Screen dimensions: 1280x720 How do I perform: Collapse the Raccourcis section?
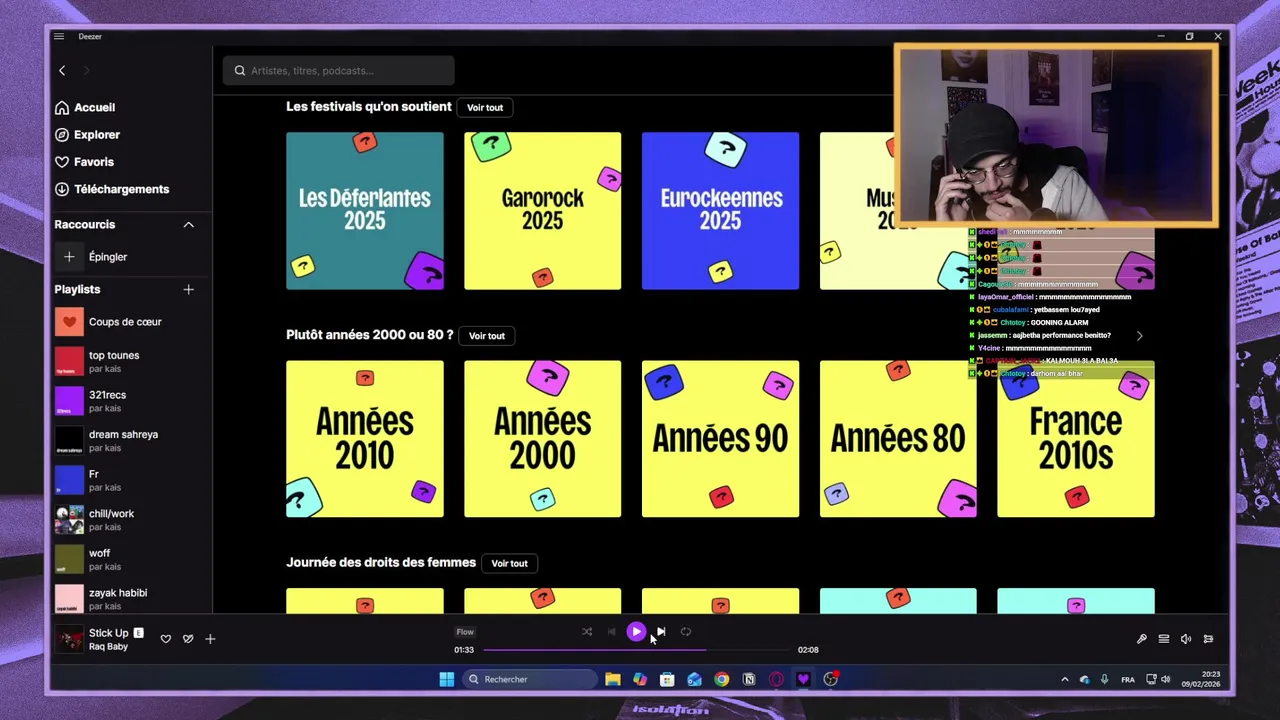pos(188,225)
